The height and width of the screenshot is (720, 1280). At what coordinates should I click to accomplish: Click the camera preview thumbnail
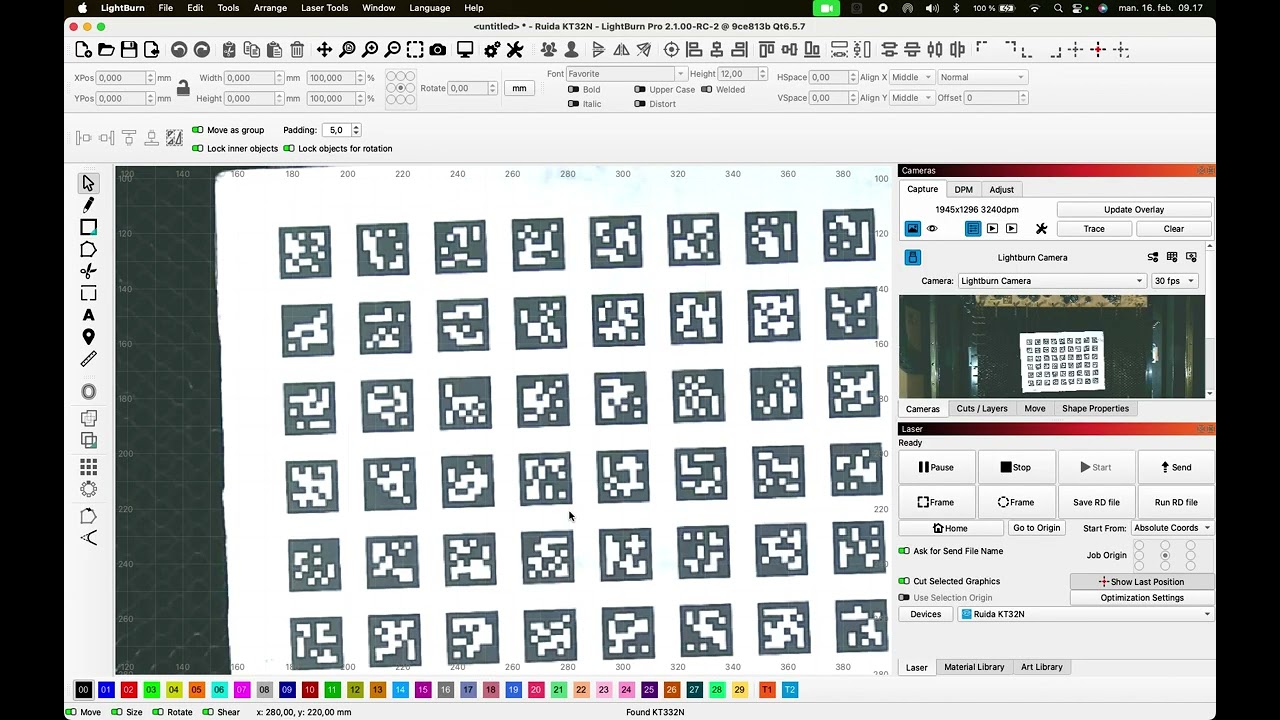(x=1052, y=347)
